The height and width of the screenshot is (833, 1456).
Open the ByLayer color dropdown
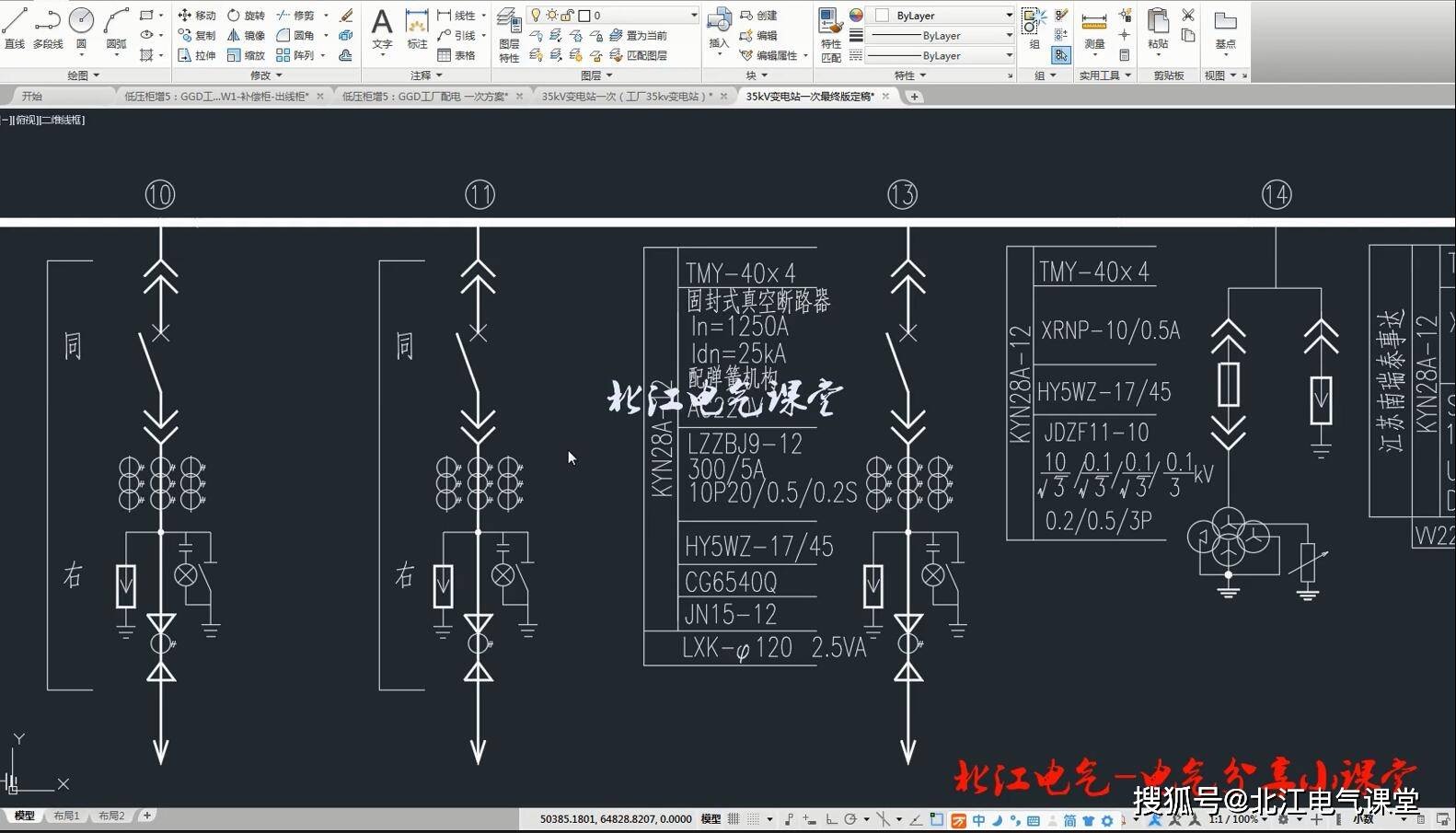pyautogui.click(x=1009, y=16)
